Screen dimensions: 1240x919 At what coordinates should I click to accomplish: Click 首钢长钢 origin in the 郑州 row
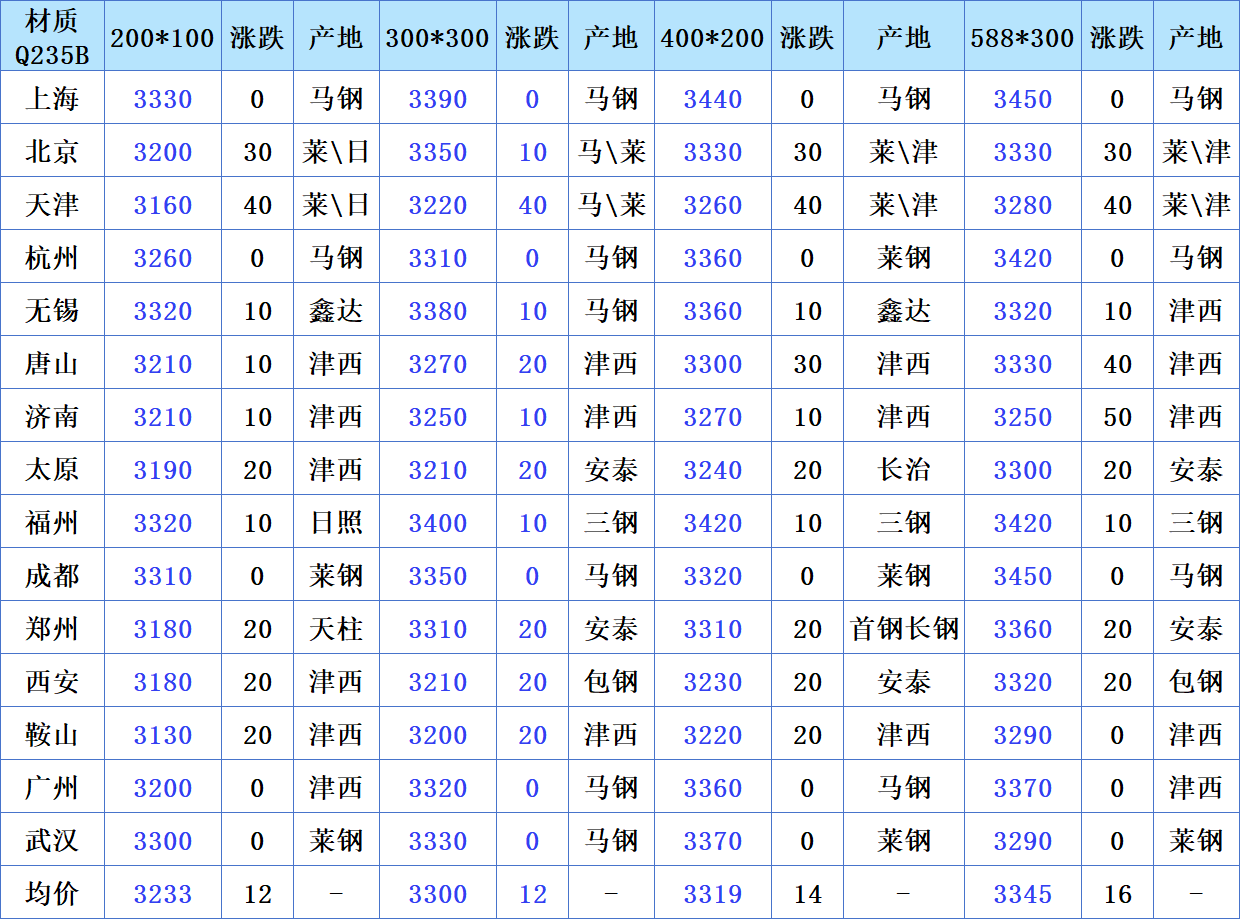click(x=904, y=629)
